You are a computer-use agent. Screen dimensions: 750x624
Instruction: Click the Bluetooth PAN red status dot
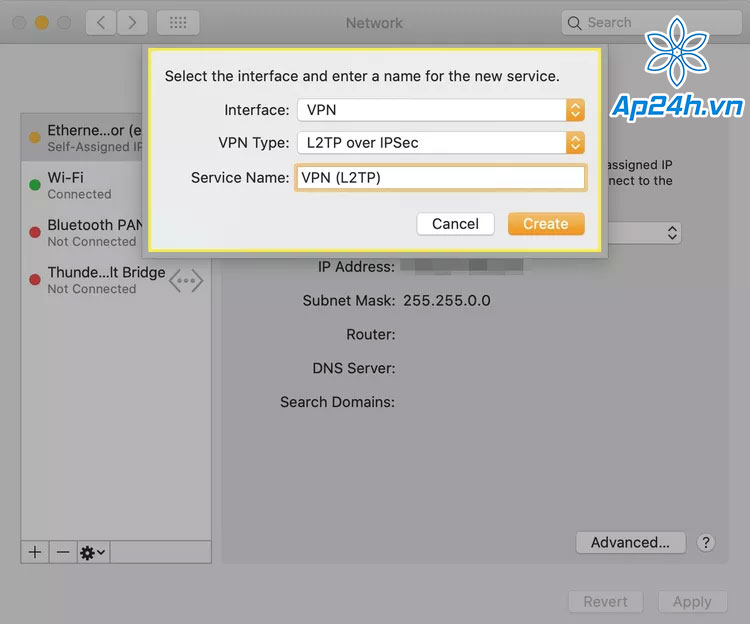point(35,232)
